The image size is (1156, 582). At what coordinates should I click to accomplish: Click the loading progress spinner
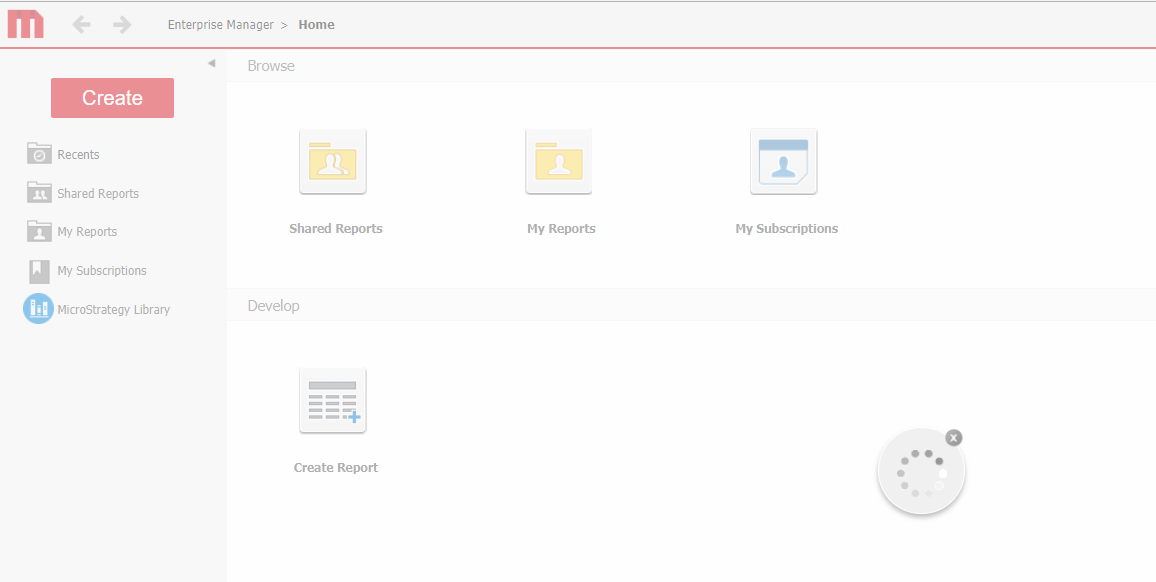pos(921,470)
